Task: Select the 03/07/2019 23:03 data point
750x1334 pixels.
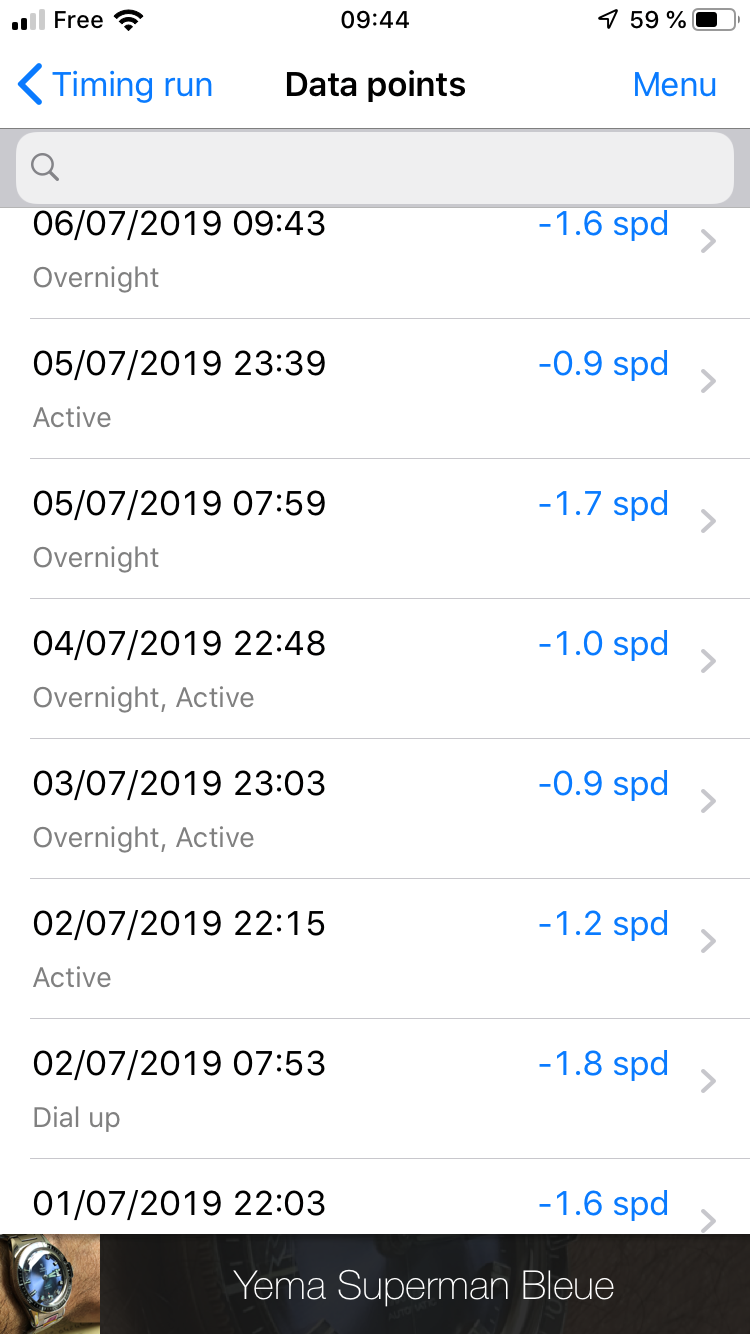Action: pos(375,809)
